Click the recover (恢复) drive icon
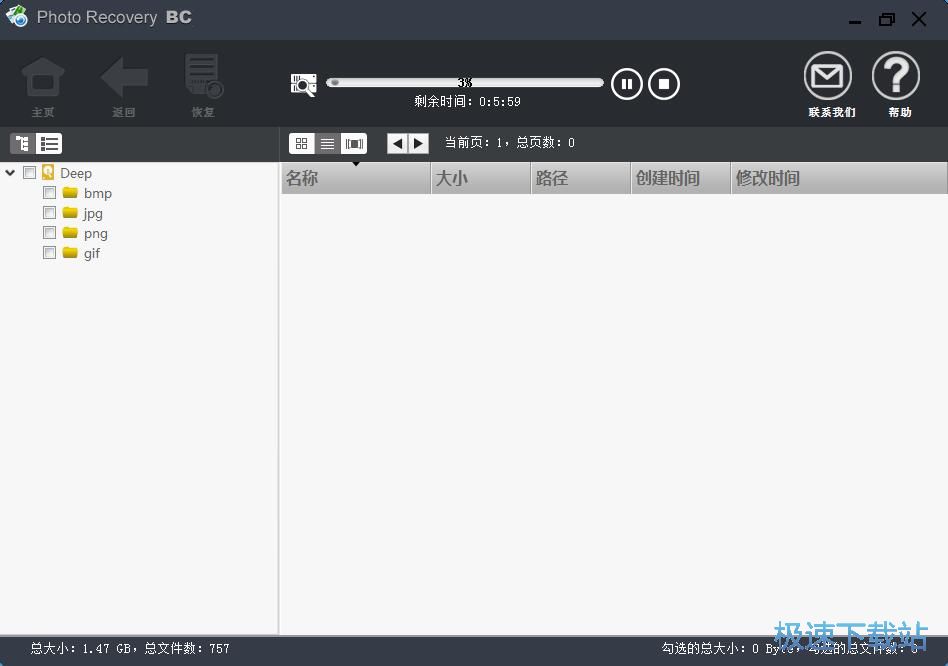Image resolution: width=948 pixels, height=666 pixels. (x=204, y=76)
